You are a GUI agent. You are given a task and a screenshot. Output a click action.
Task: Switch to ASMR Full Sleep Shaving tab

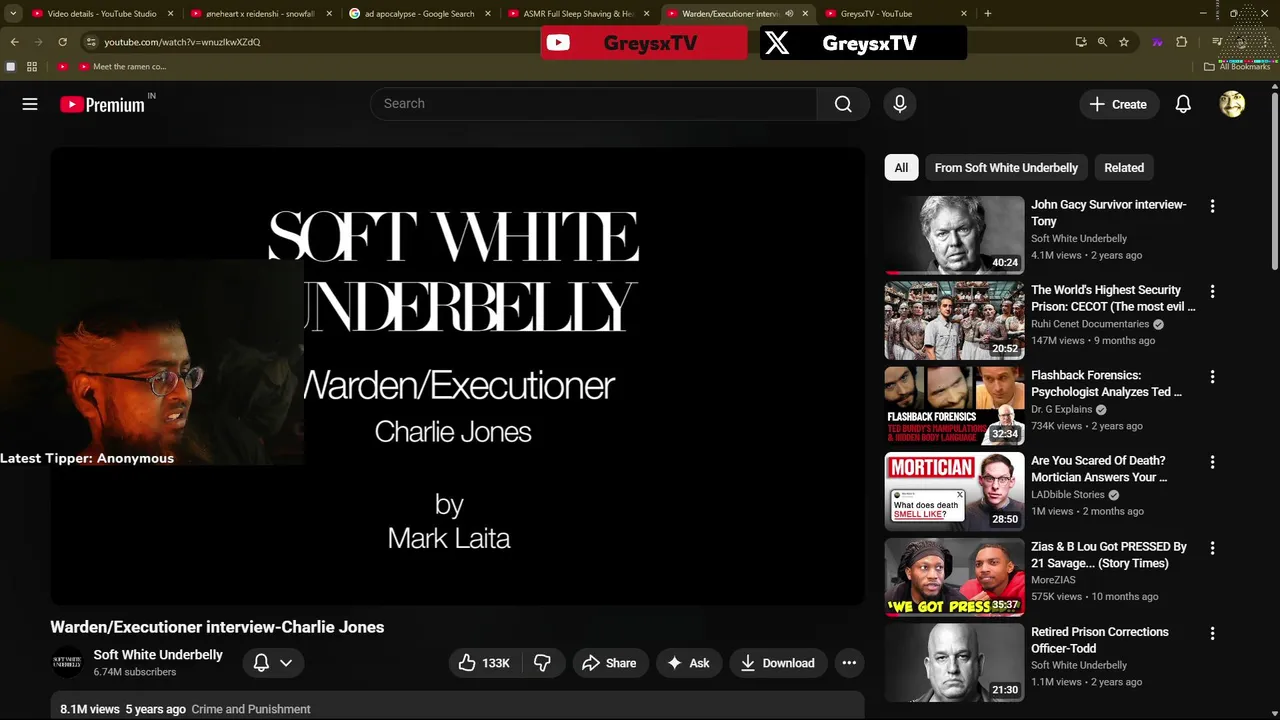[579, 14]
